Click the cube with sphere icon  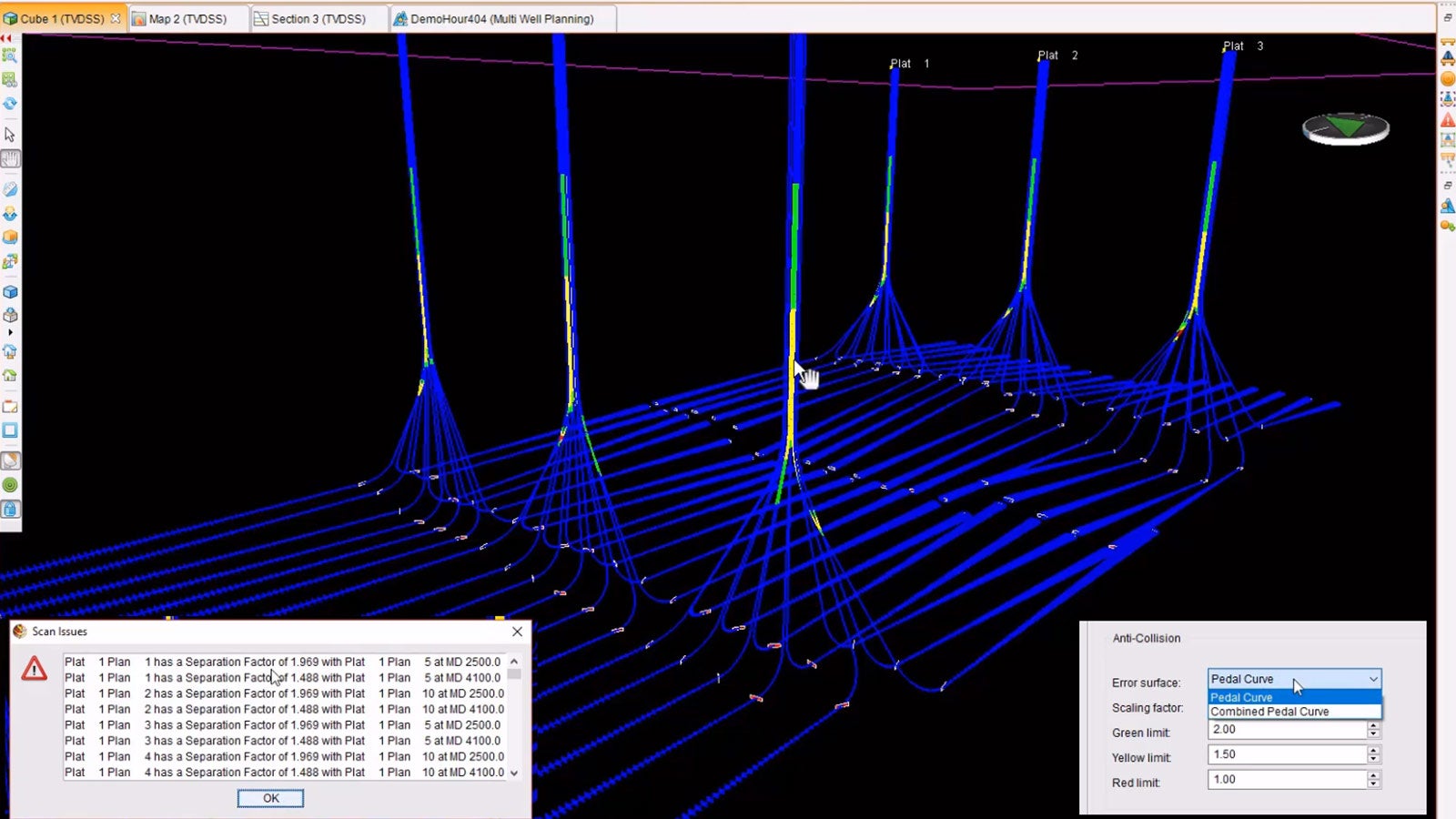10,316
